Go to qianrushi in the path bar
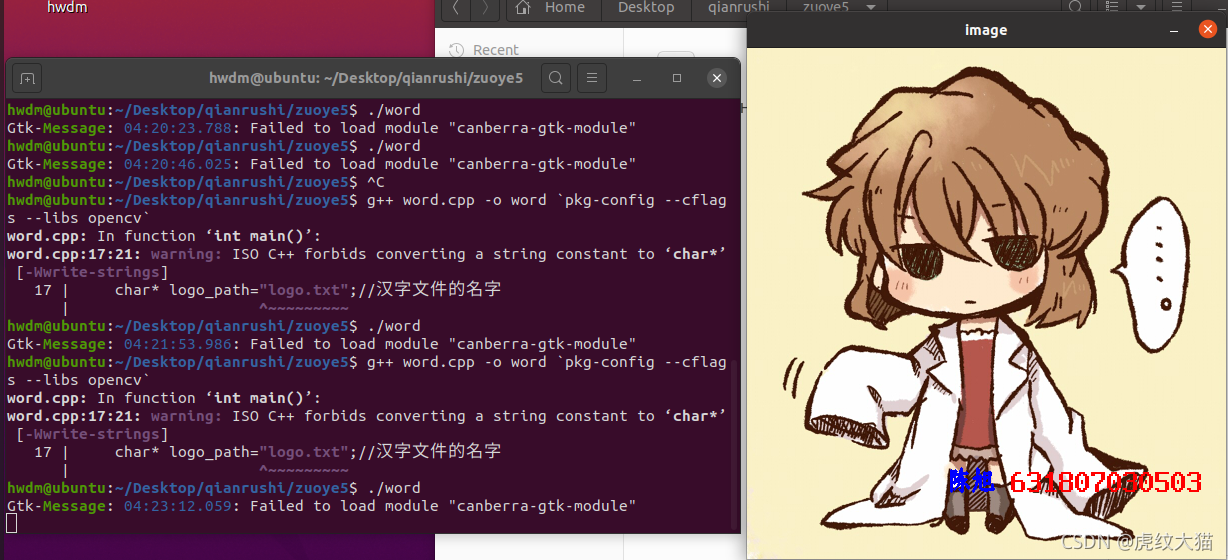Image resolution: width=1228 pixels, height=560 pixels. click(739, 8)
